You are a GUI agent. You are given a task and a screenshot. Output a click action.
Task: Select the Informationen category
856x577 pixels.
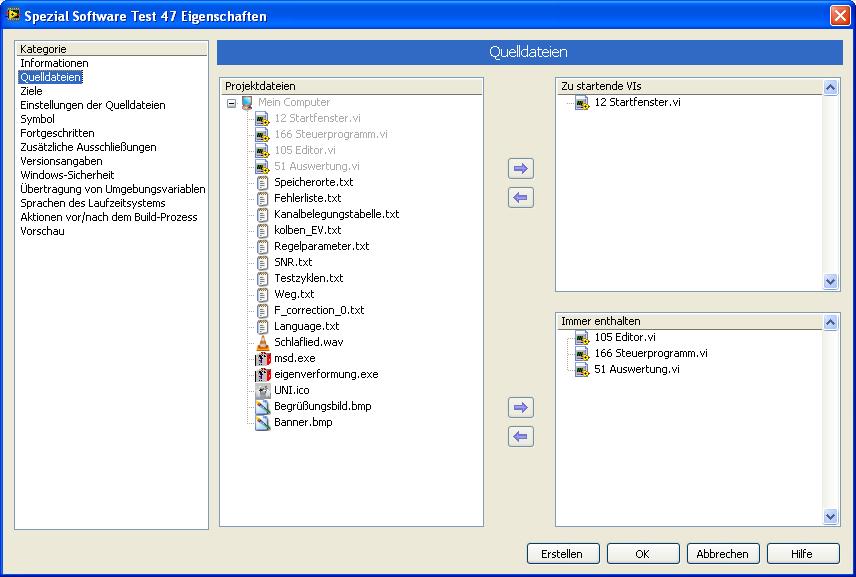pos(54,63)
